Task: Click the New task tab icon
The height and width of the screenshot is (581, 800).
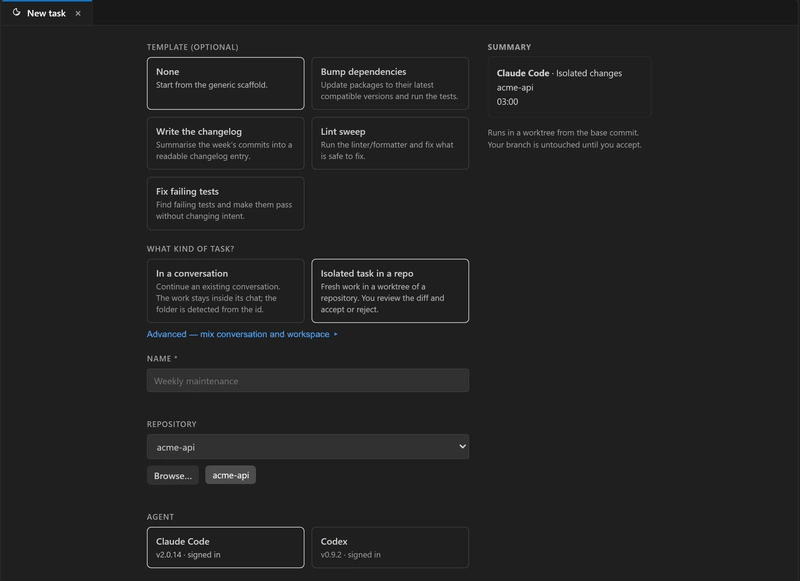Action: coord(16,12)
